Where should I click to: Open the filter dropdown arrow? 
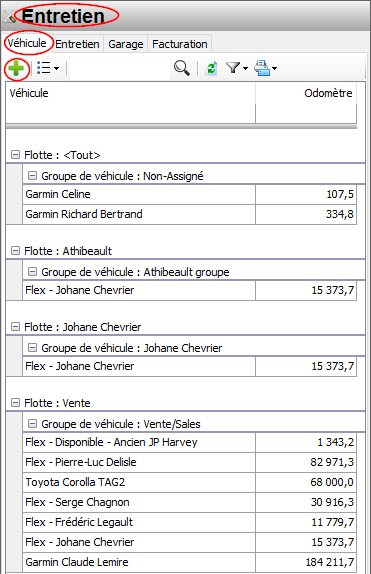point(245,68)
